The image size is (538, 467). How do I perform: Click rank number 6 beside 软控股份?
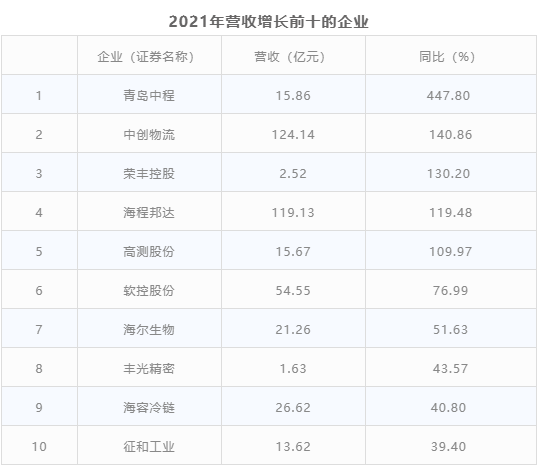[39, 291]
